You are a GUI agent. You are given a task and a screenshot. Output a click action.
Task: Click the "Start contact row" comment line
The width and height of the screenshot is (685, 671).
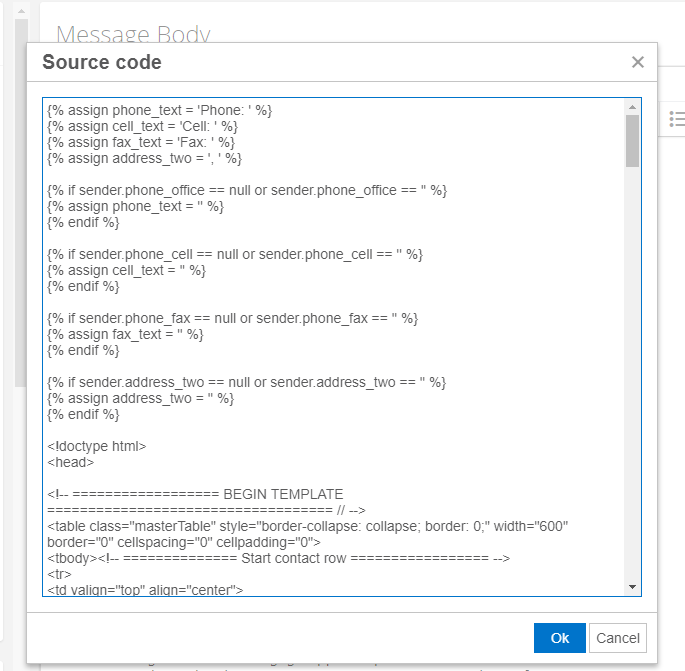[x=278, y=558]
